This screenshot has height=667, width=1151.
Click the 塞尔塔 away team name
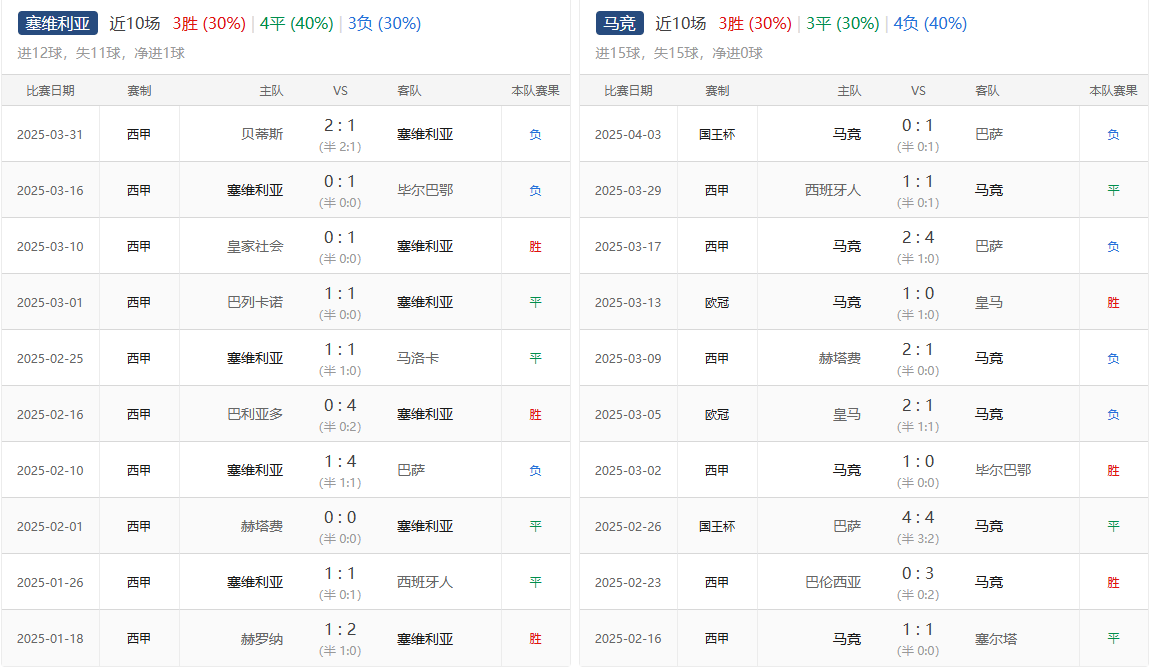click(x=995, y=638)
